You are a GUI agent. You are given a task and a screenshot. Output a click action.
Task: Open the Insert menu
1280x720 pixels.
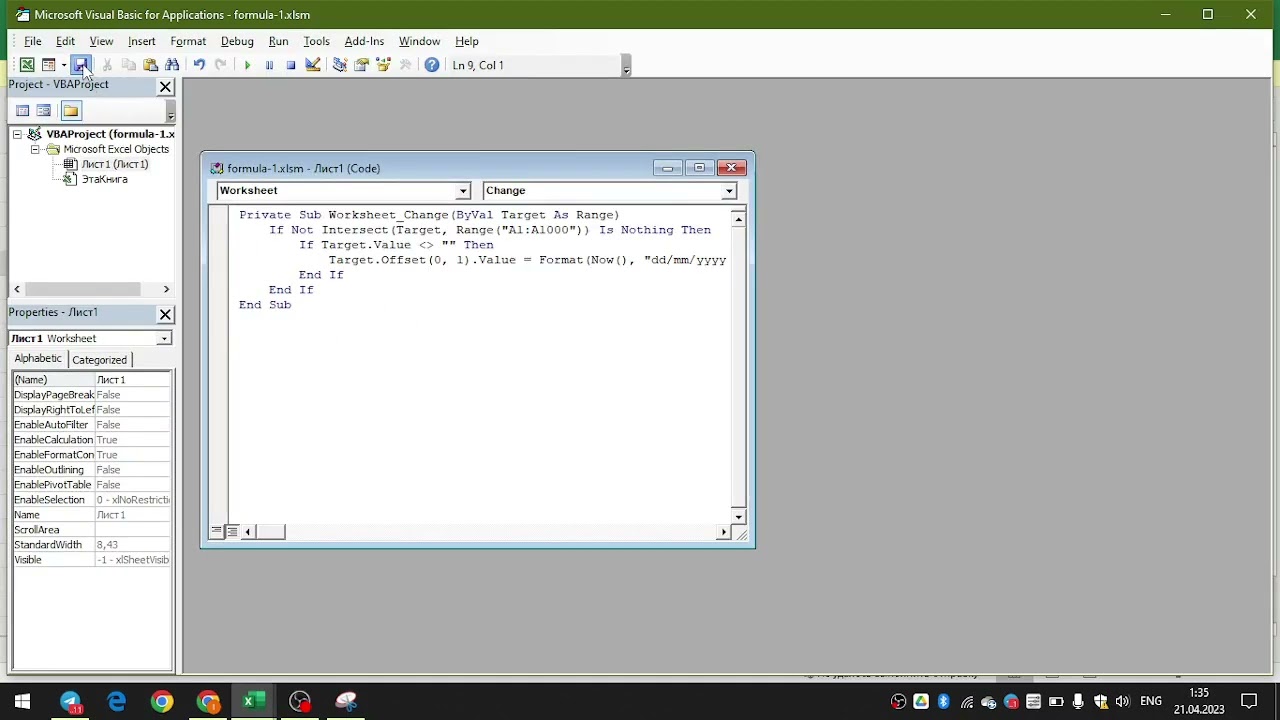(x=141, y=41)
